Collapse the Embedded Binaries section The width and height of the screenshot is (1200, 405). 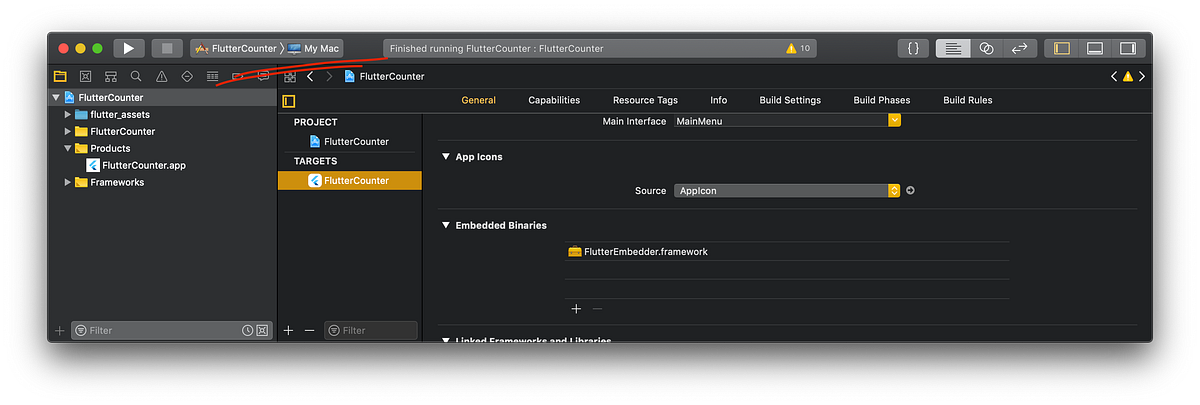(x=446, y=225)
